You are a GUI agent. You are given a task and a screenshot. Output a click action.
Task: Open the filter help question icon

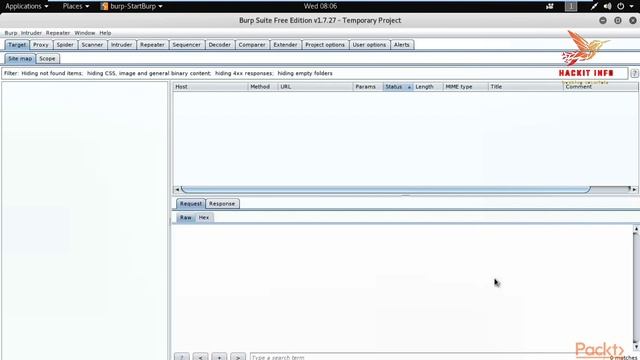(634, 73)
